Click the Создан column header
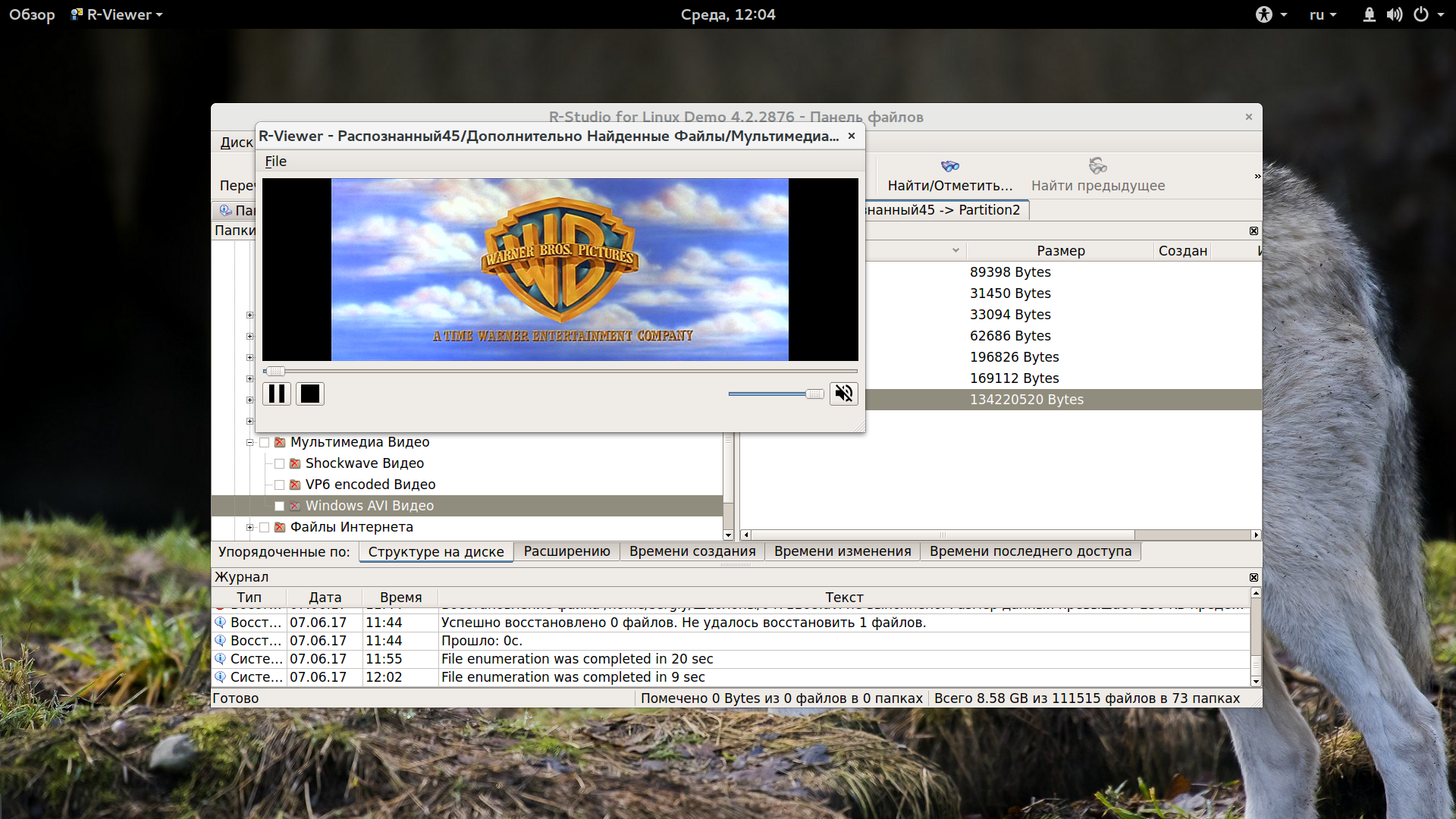 point(1182,251)
